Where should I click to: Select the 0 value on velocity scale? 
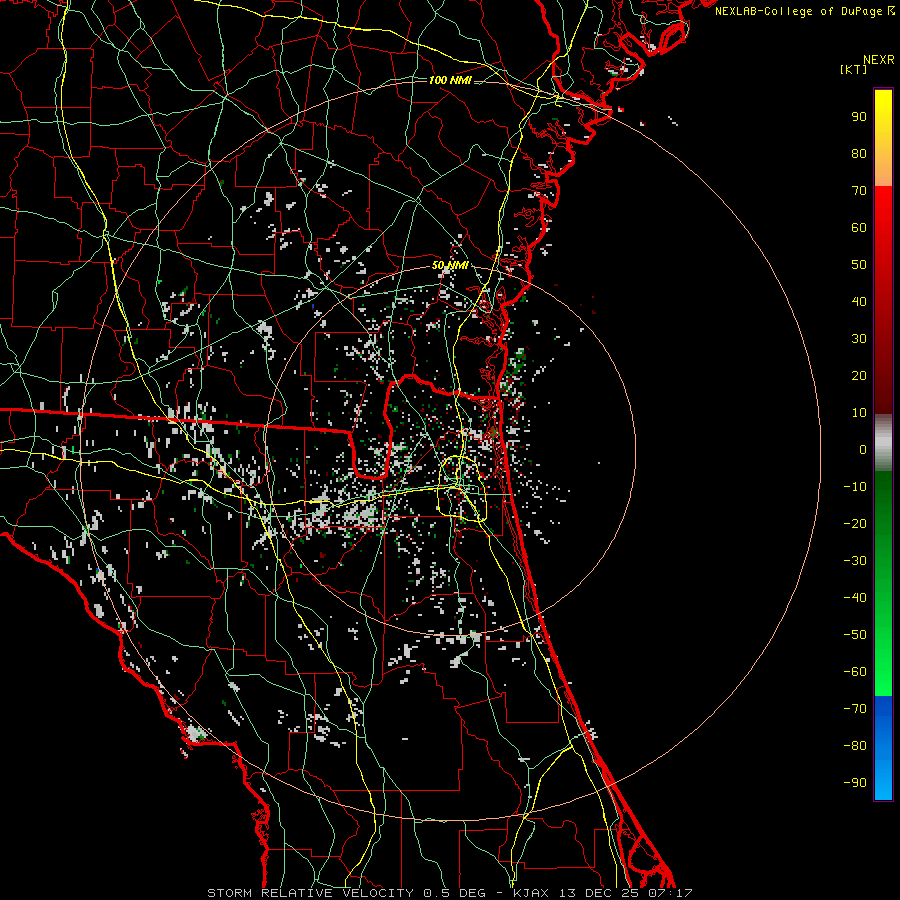tap(863, 449)
